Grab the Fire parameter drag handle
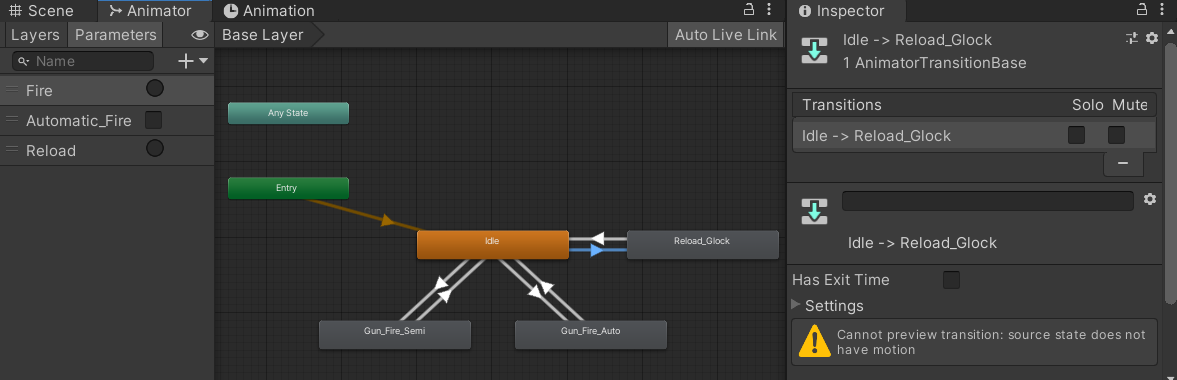The image size is (1177, 380). pyautogui.click(x=11, y=90)
